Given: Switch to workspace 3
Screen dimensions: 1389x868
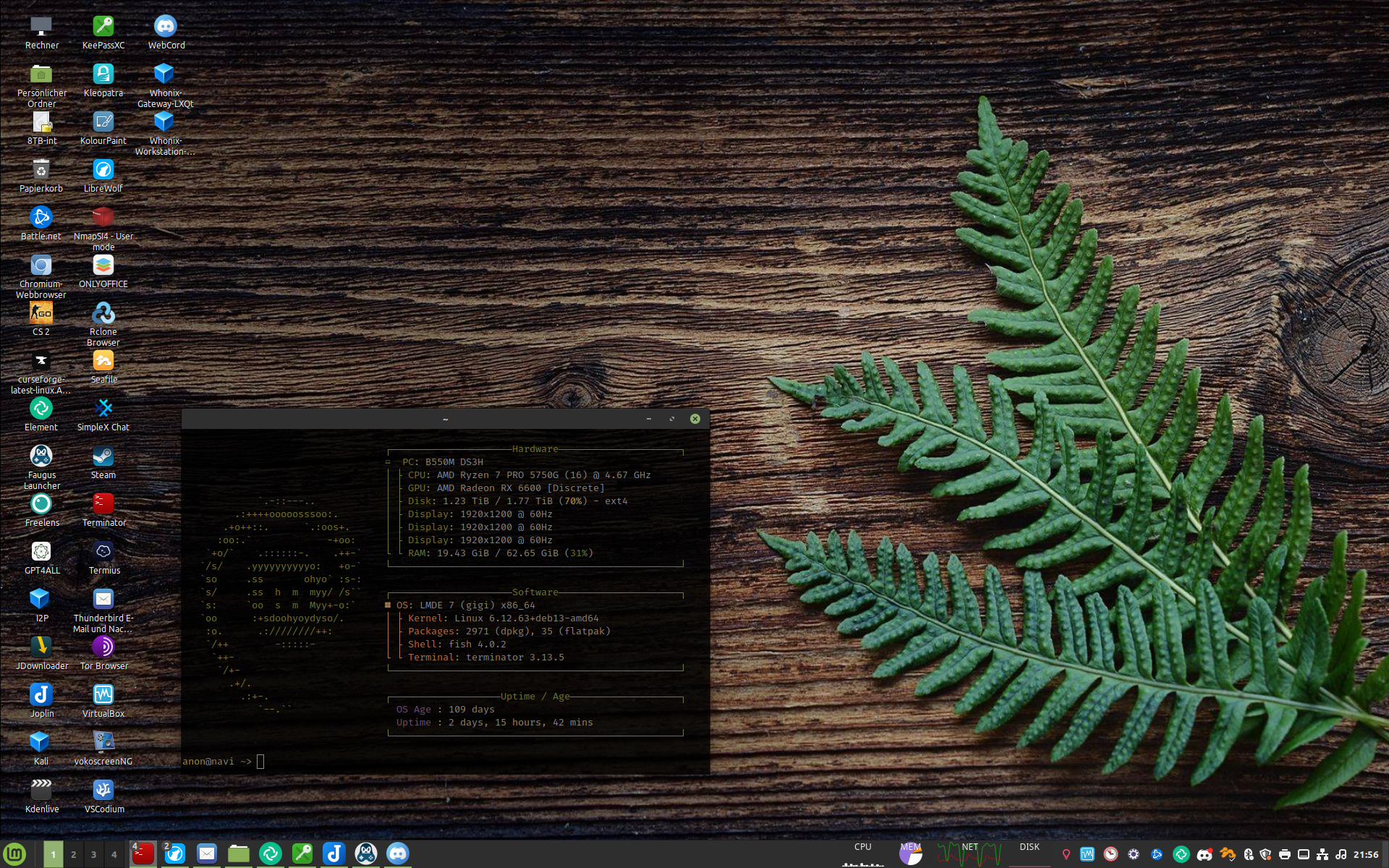Looking at the screenshot, I should pyautogui.click(x=93, y=854).
